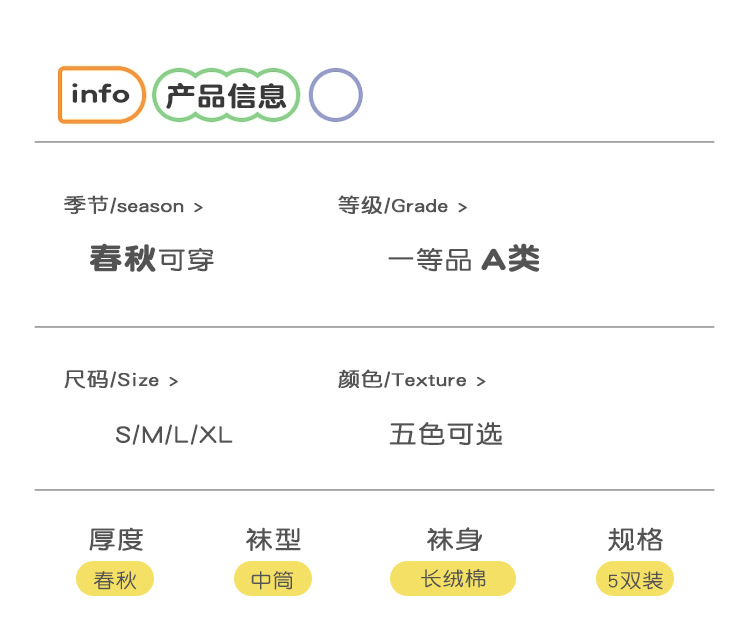Screen dimensions: 750x642
Task: Click the bold A类 text
Action: (510, 259)
